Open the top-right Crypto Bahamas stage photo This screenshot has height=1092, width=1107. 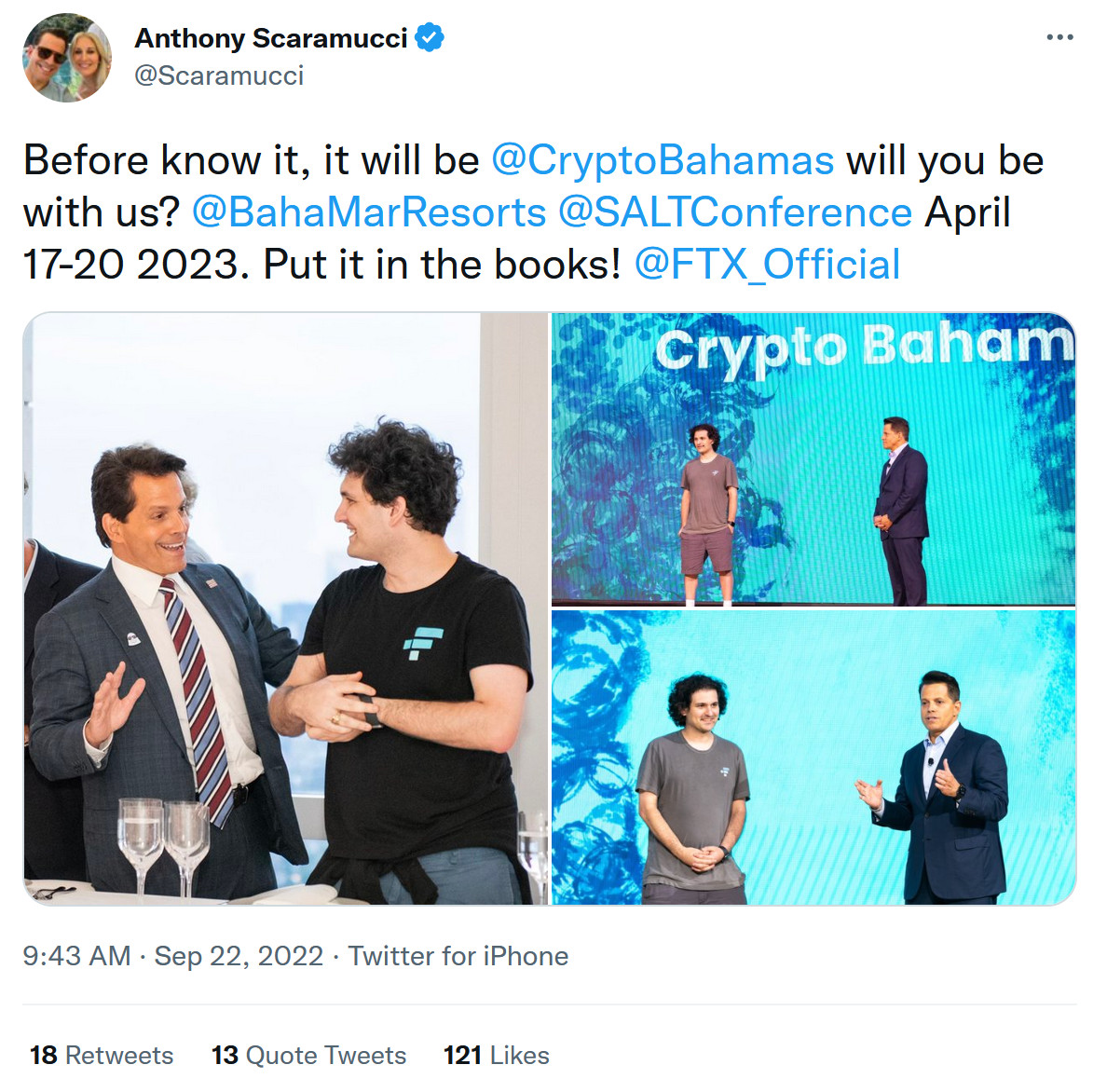(x=813, y=458)
